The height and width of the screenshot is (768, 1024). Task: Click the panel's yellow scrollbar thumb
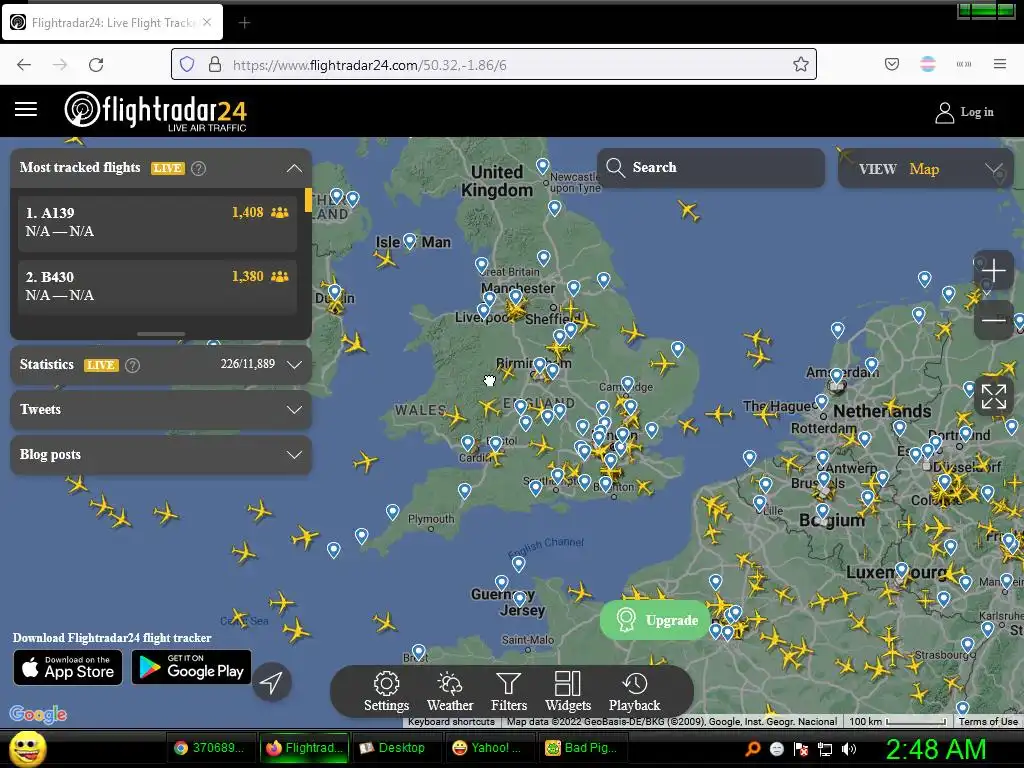pos(308,200)
